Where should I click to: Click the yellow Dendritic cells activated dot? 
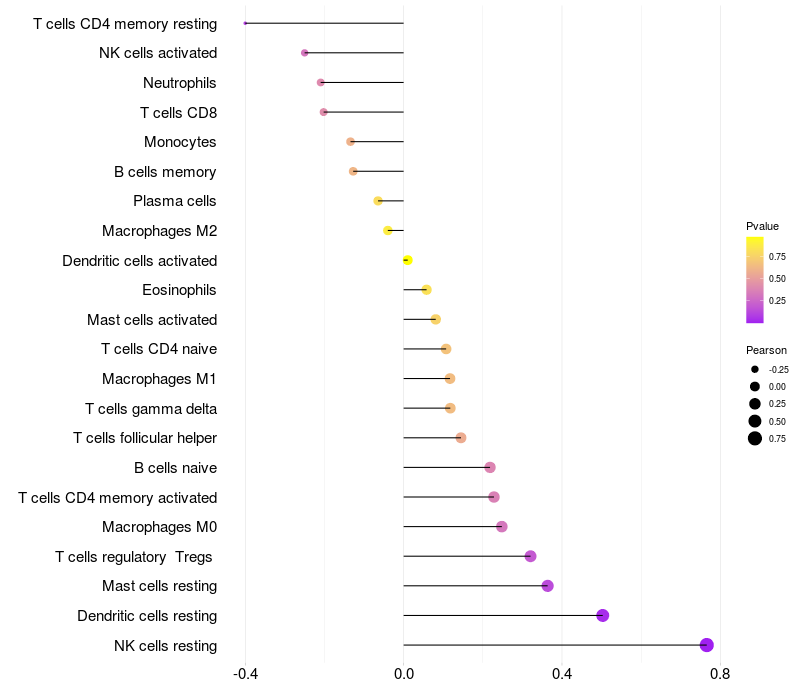pyautogui.click(x=407, y=260)
